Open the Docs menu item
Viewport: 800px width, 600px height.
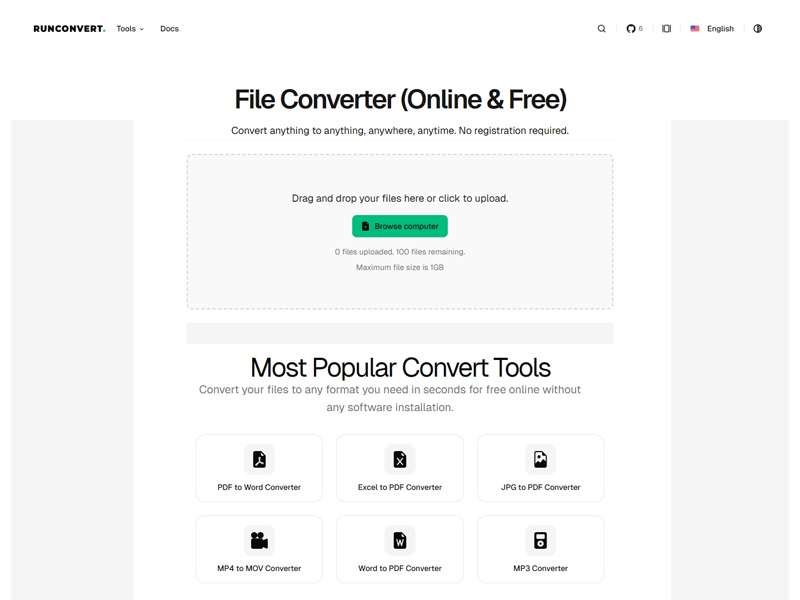click(169, 28)
